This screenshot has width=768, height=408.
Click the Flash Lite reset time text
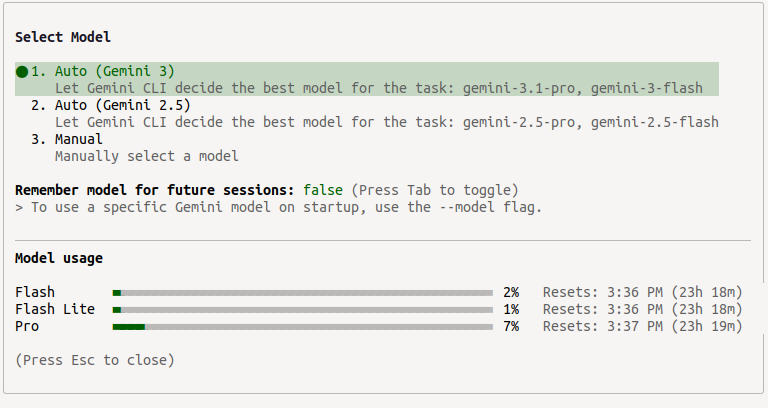click(643, 310)
